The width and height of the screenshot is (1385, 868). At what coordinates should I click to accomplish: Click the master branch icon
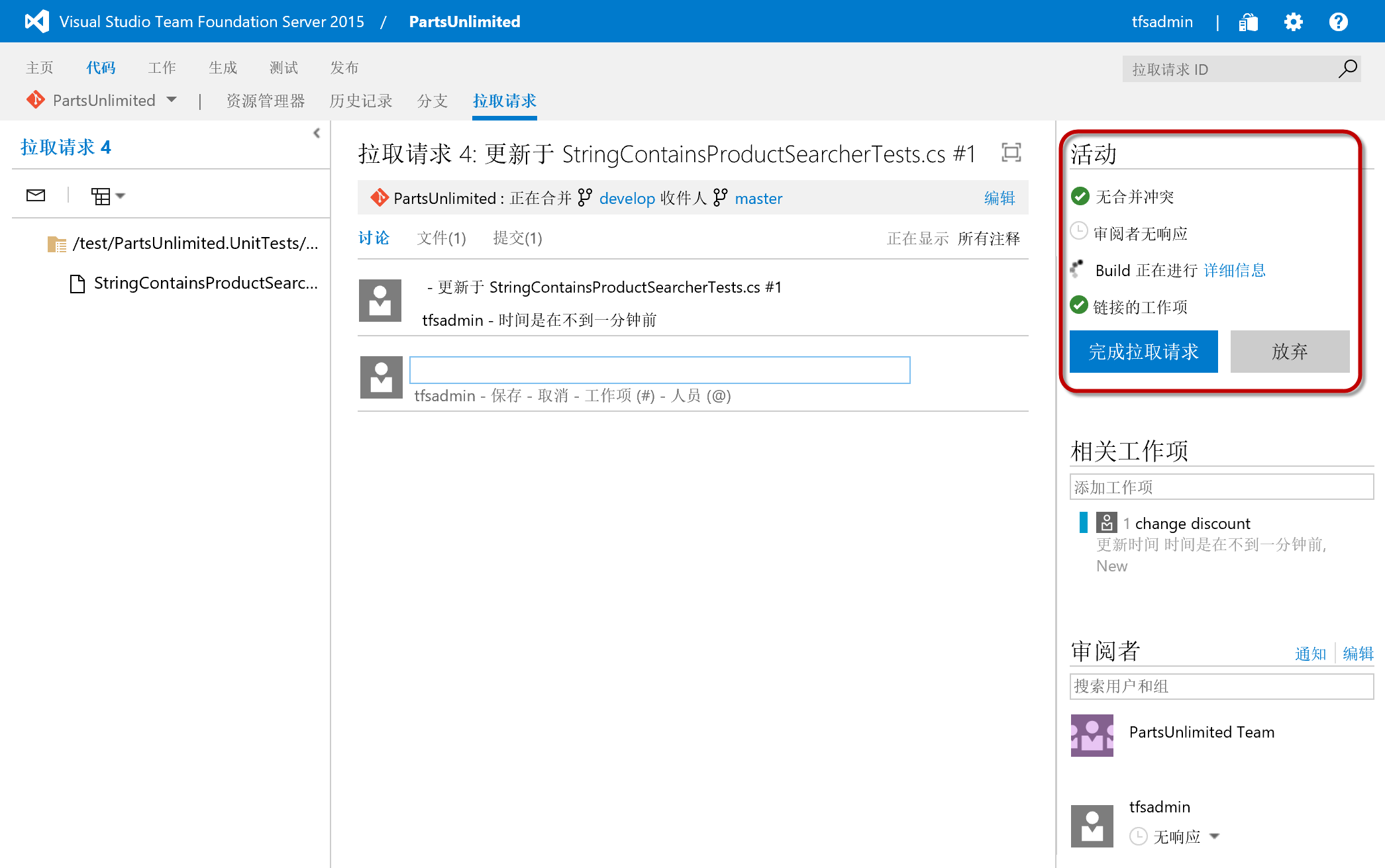pos(720,197)
